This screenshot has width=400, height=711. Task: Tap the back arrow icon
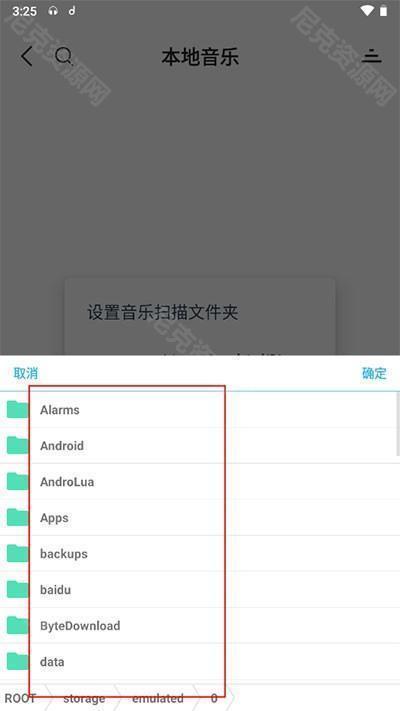[x=26, y=57]
